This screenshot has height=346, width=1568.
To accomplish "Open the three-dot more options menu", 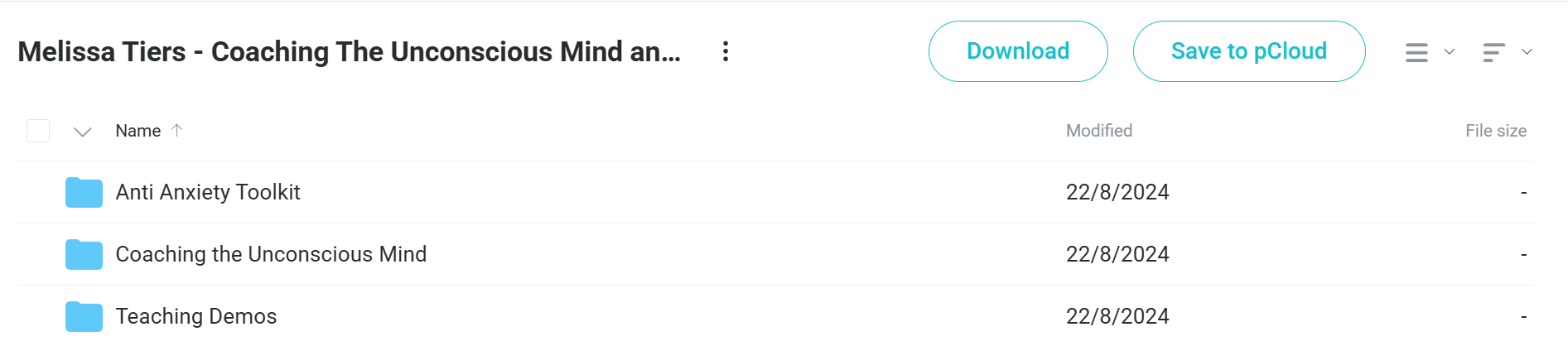I will (x=726, y=51).
